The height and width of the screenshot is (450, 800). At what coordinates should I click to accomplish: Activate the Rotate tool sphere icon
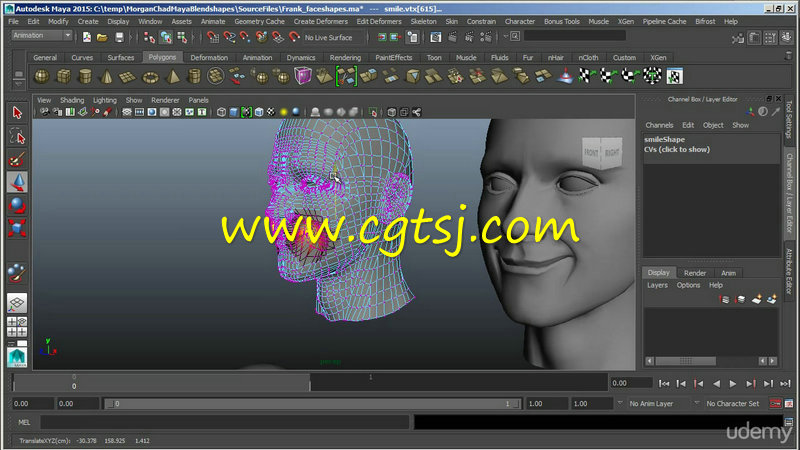click(17, 205)
